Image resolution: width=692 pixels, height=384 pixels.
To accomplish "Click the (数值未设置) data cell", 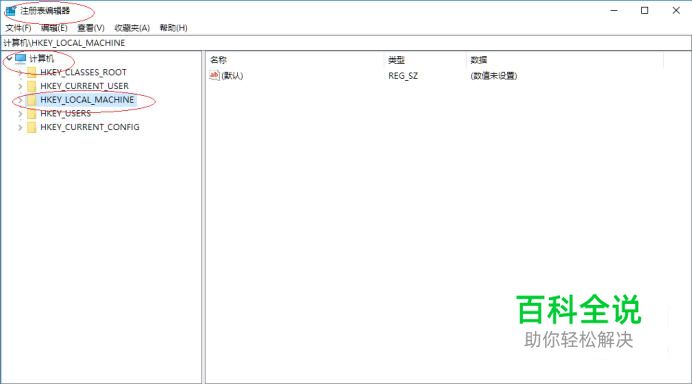I will pos(494,76).
